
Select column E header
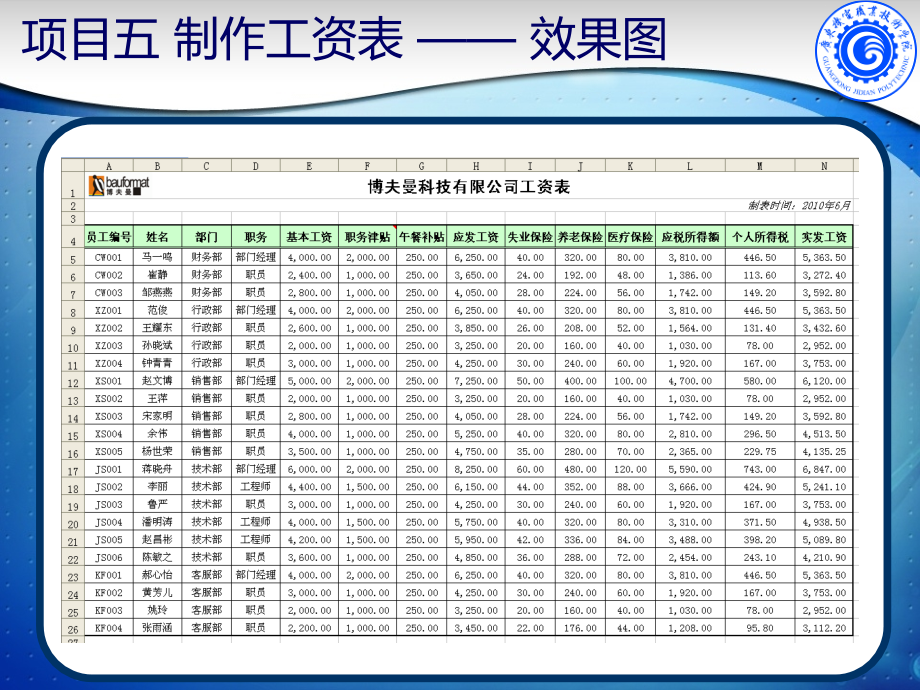309,166
